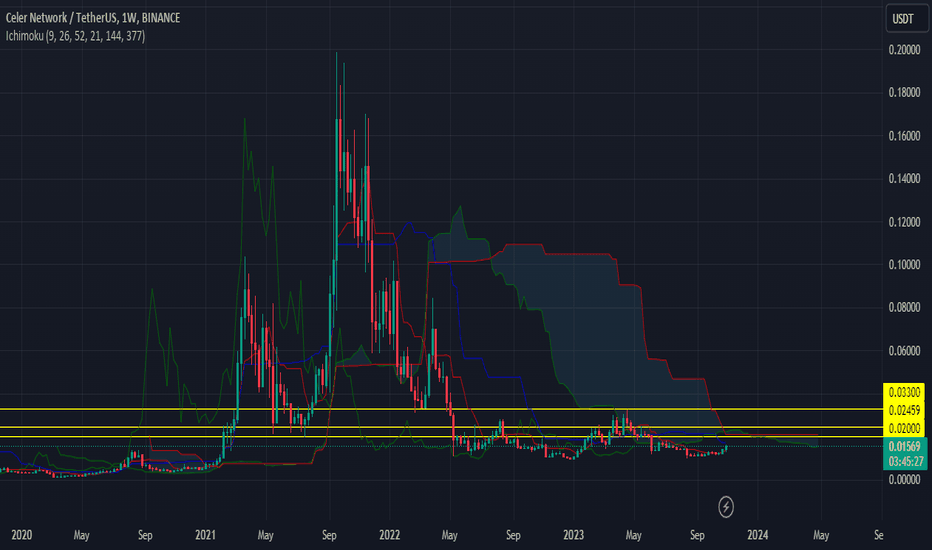Select the Ichimoku indicator legend

pyautogui.click(x=75, y=36)
